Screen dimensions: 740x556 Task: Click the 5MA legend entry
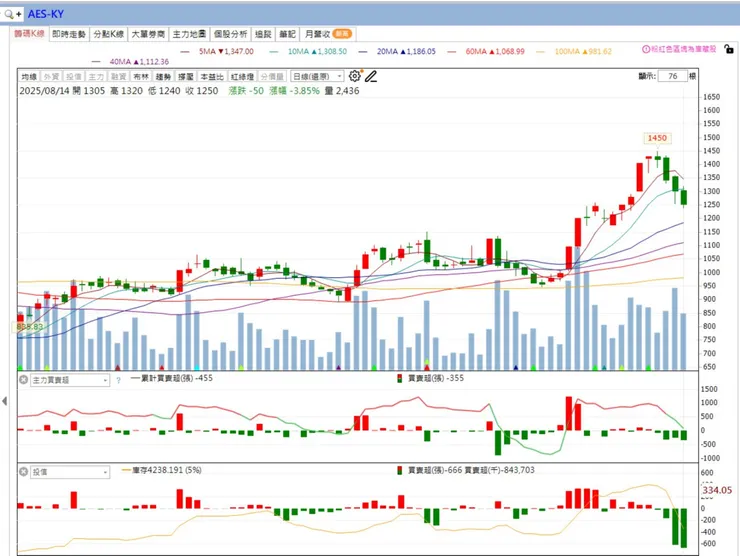point(217,51)
